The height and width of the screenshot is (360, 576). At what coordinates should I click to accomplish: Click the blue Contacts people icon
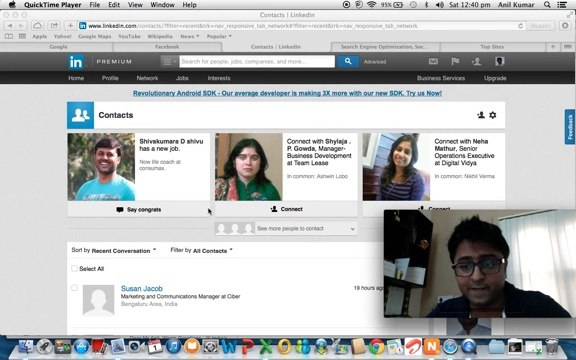point(80,115)
